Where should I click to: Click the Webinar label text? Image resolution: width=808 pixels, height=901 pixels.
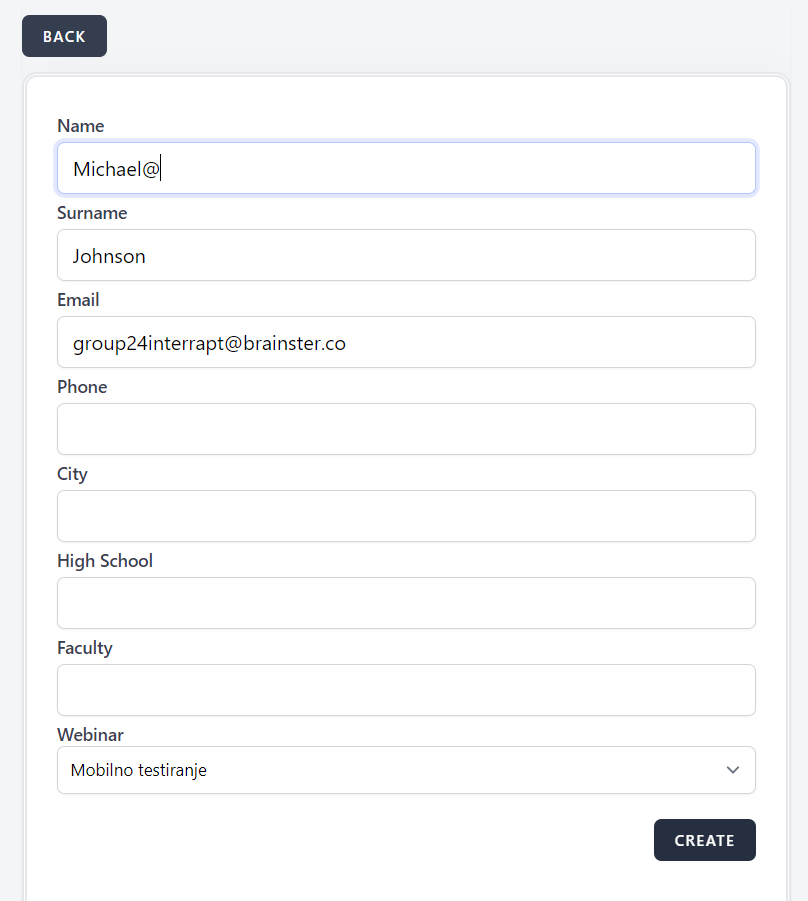click(90, 735)
